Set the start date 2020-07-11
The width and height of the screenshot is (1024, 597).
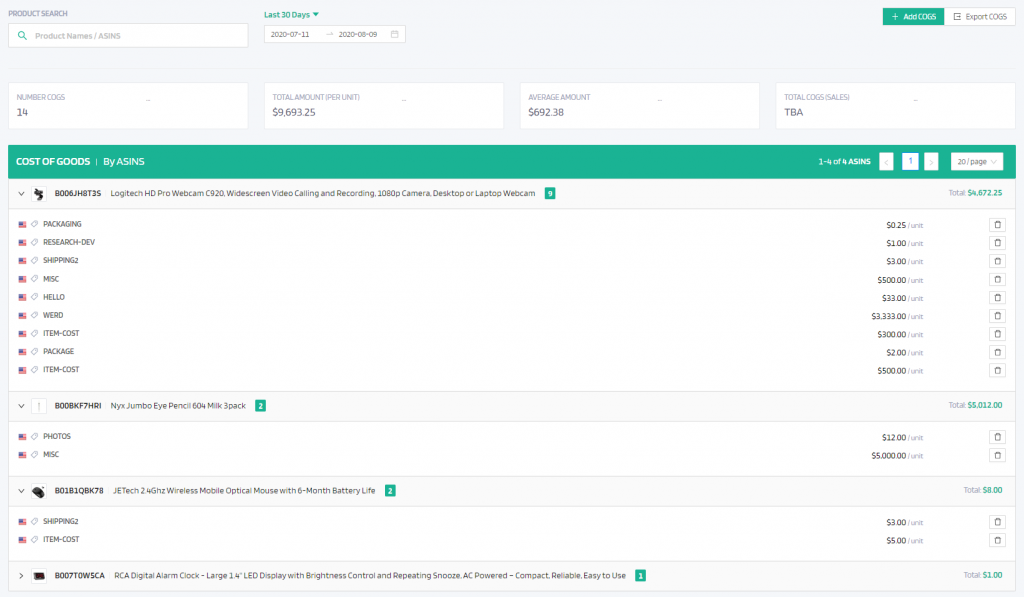pyautogui.click(x=290, y=34)
